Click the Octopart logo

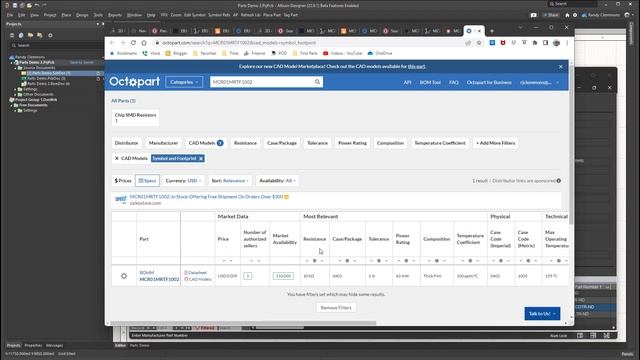pos(134,82)
